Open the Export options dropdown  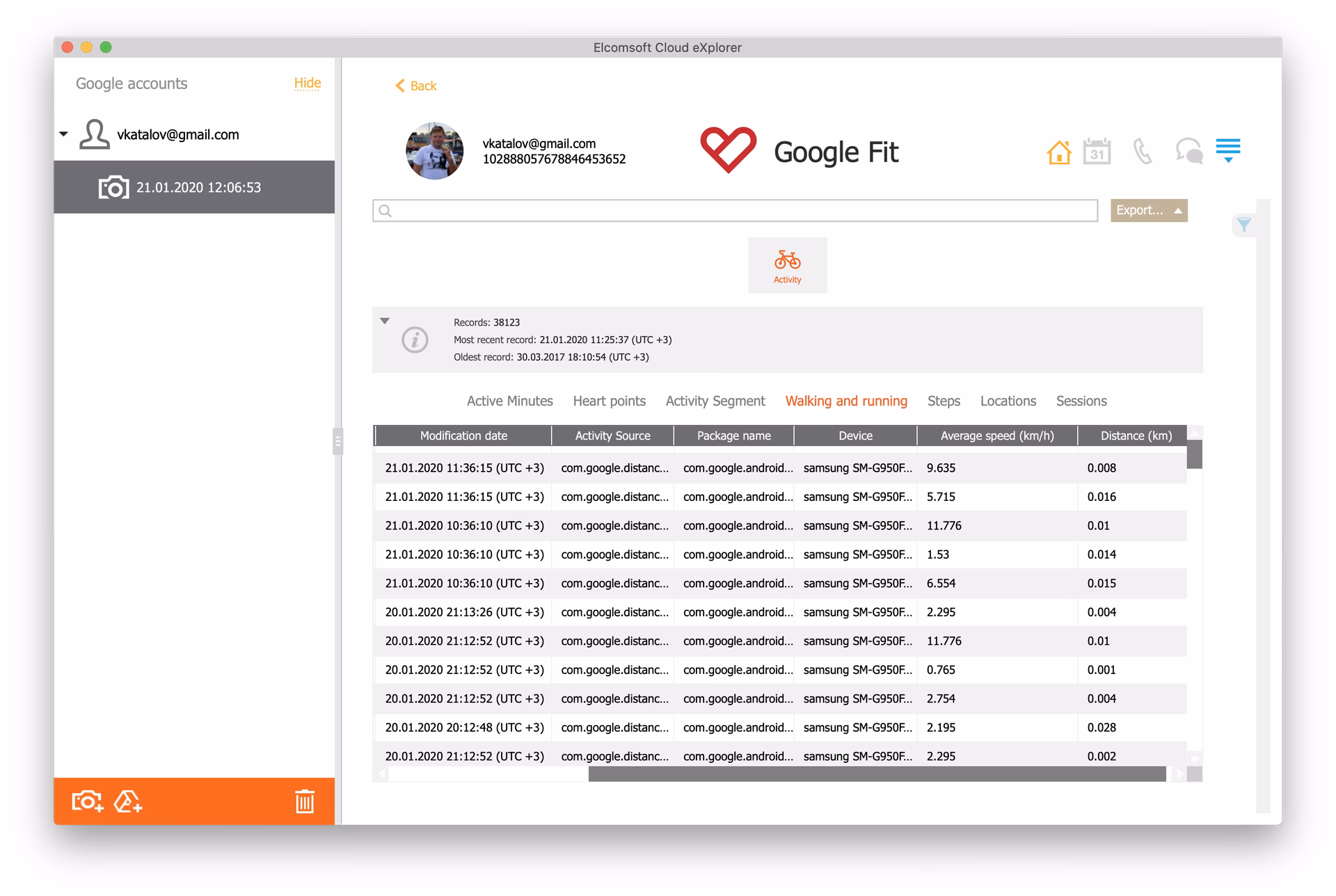click(1148, 210)
